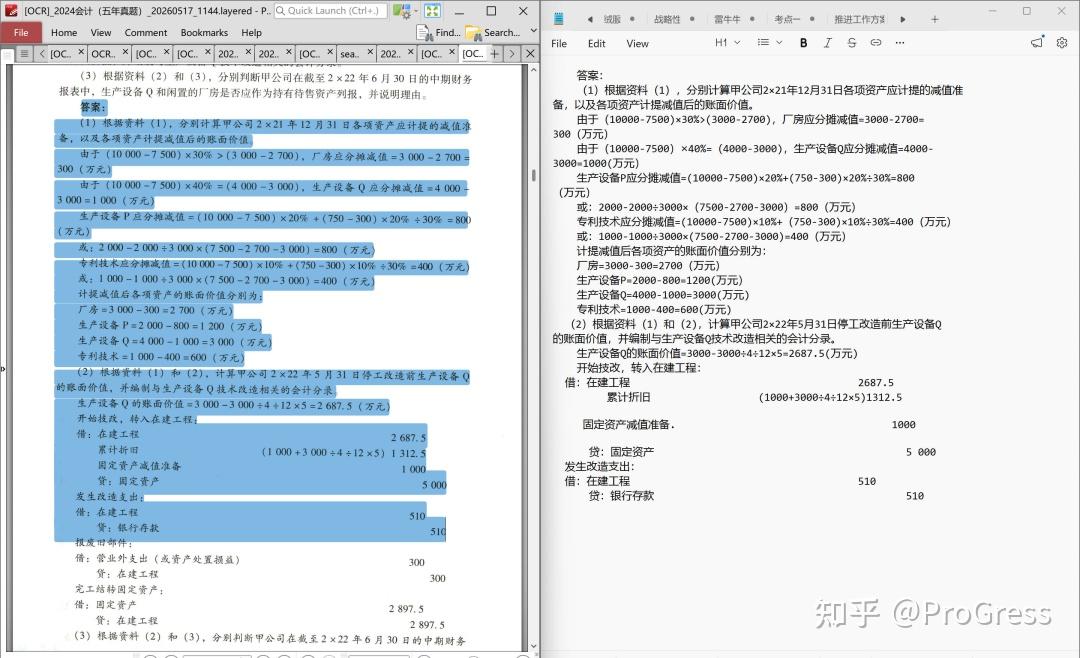Insert a link with link icon
This screenshot has width=1080, height=658.
875,43
